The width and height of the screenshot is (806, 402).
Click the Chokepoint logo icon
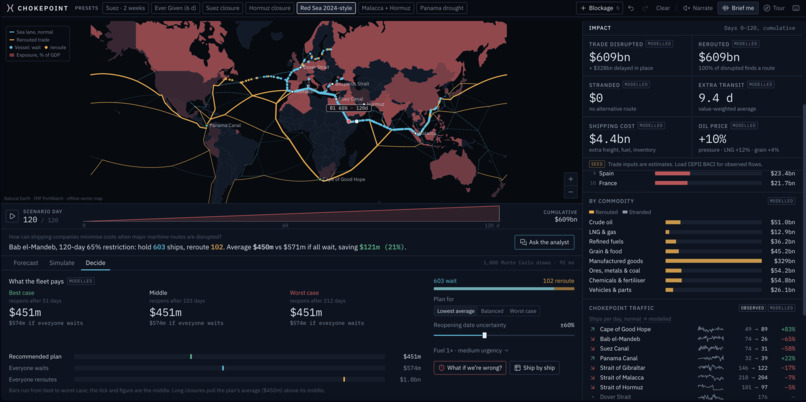pyautogui.click(x=10, y=8)
